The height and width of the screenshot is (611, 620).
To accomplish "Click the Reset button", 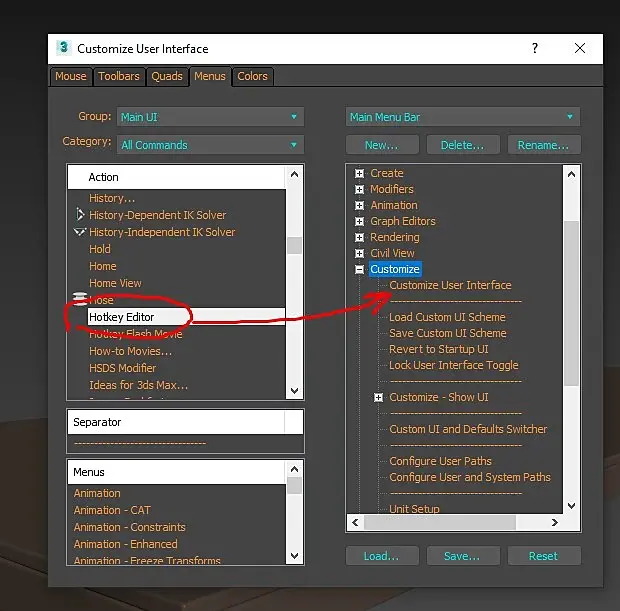I will pos(544,556).
